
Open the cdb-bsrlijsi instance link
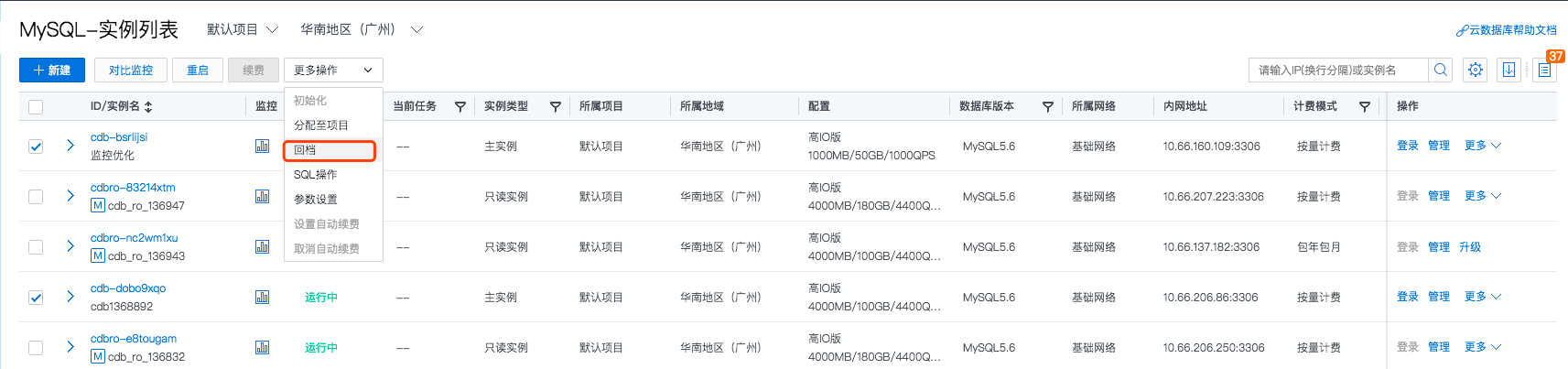click(119, 137)
